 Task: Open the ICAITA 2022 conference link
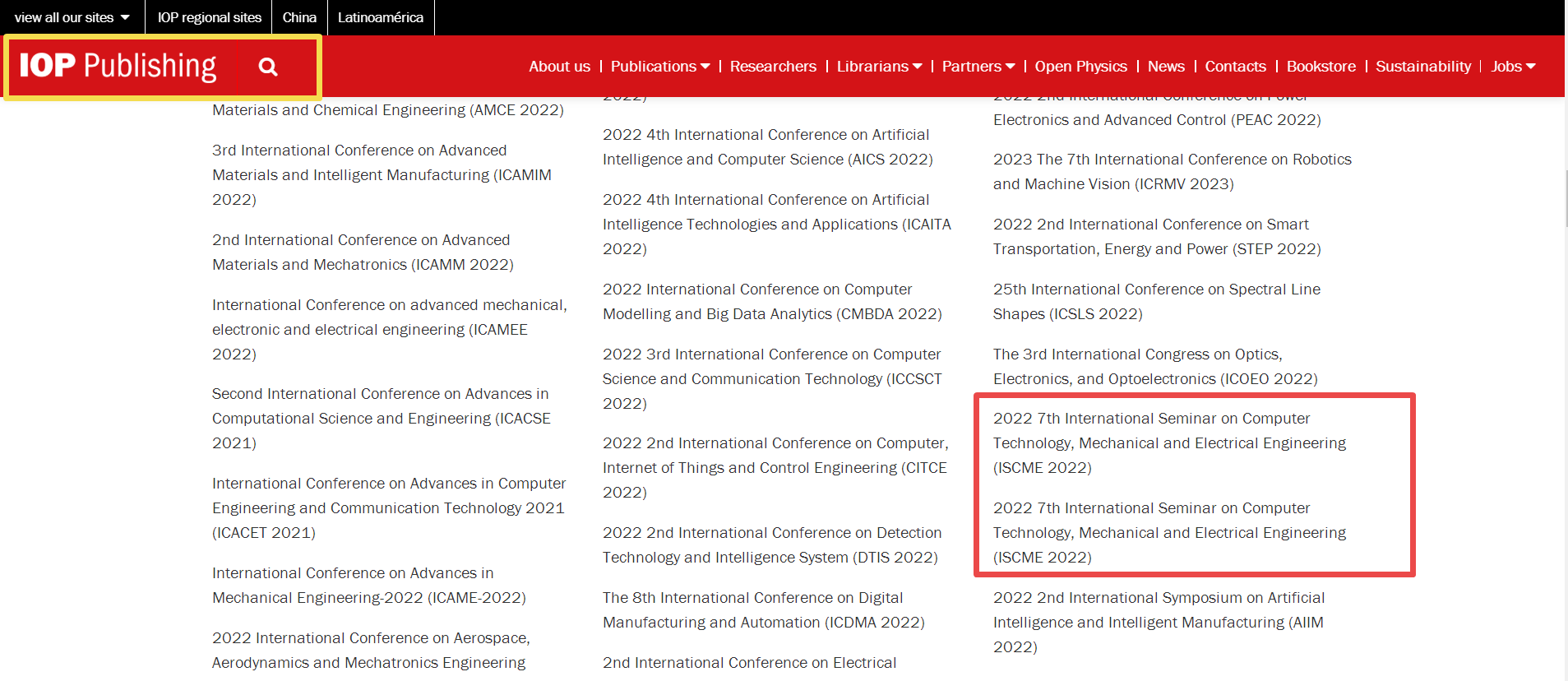tap(777, 225)
